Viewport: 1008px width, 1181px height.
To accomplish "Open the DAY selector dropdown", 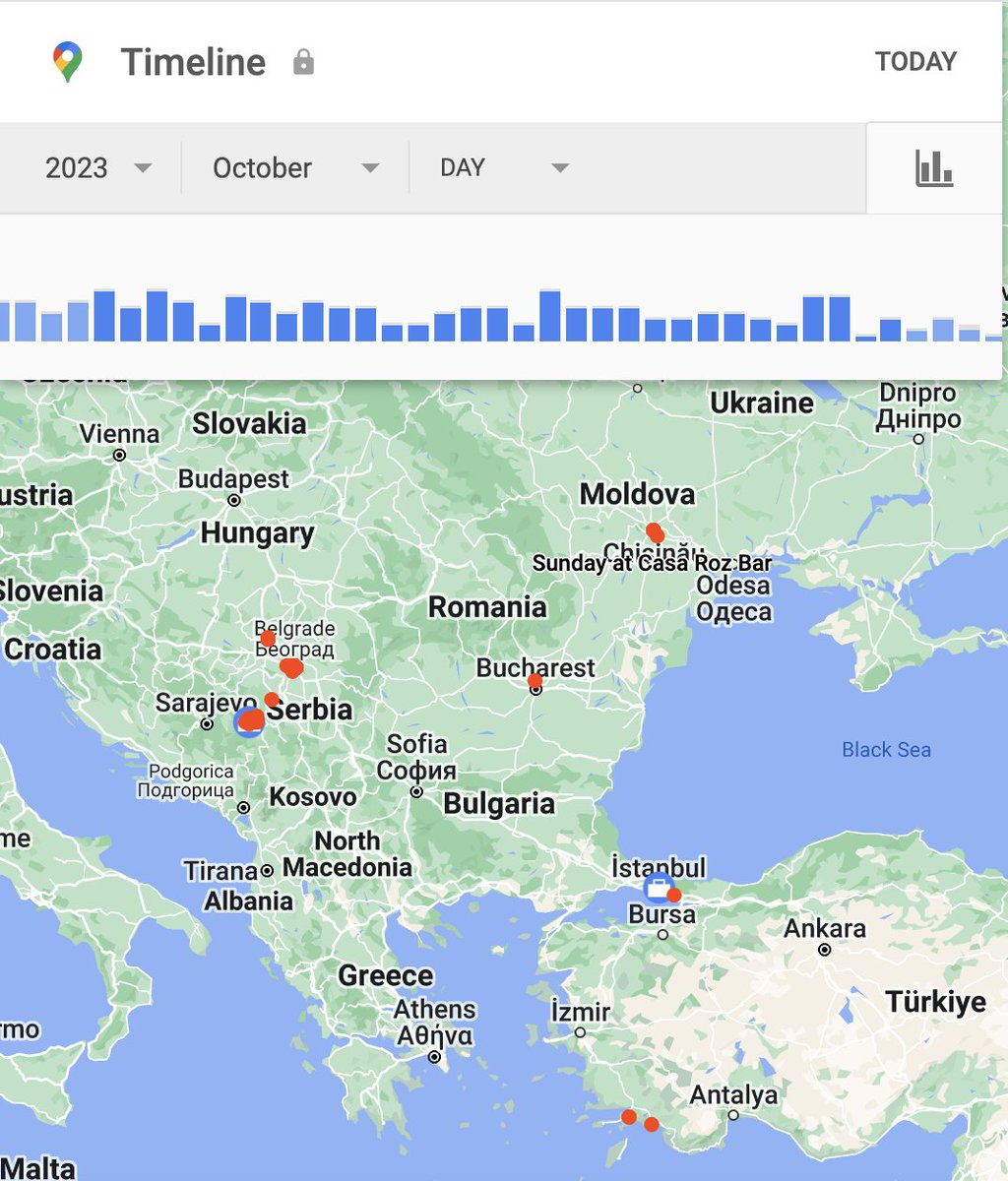I will [505, 168].
